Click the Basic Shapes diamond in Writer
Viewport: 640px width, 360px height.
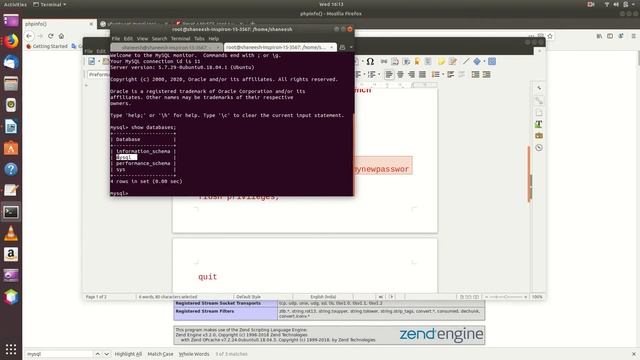pyautogui.click(x=477, y=61)
